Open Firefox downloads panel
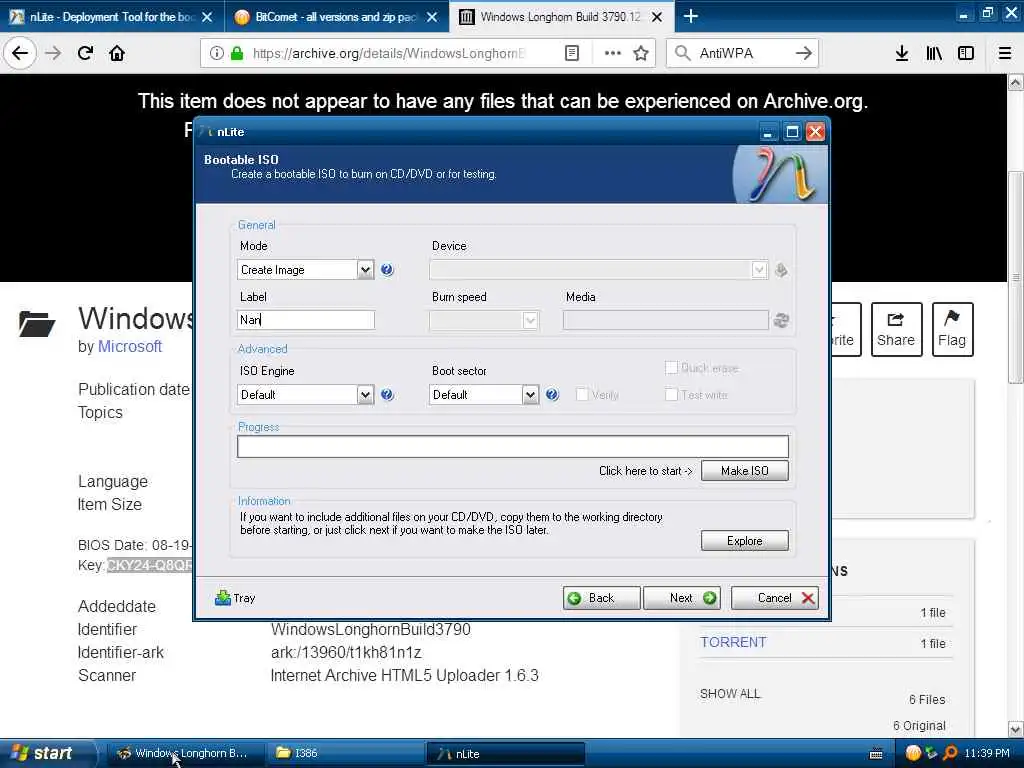1024x768 pixels. pyautogui.click(x=902, y=53)
